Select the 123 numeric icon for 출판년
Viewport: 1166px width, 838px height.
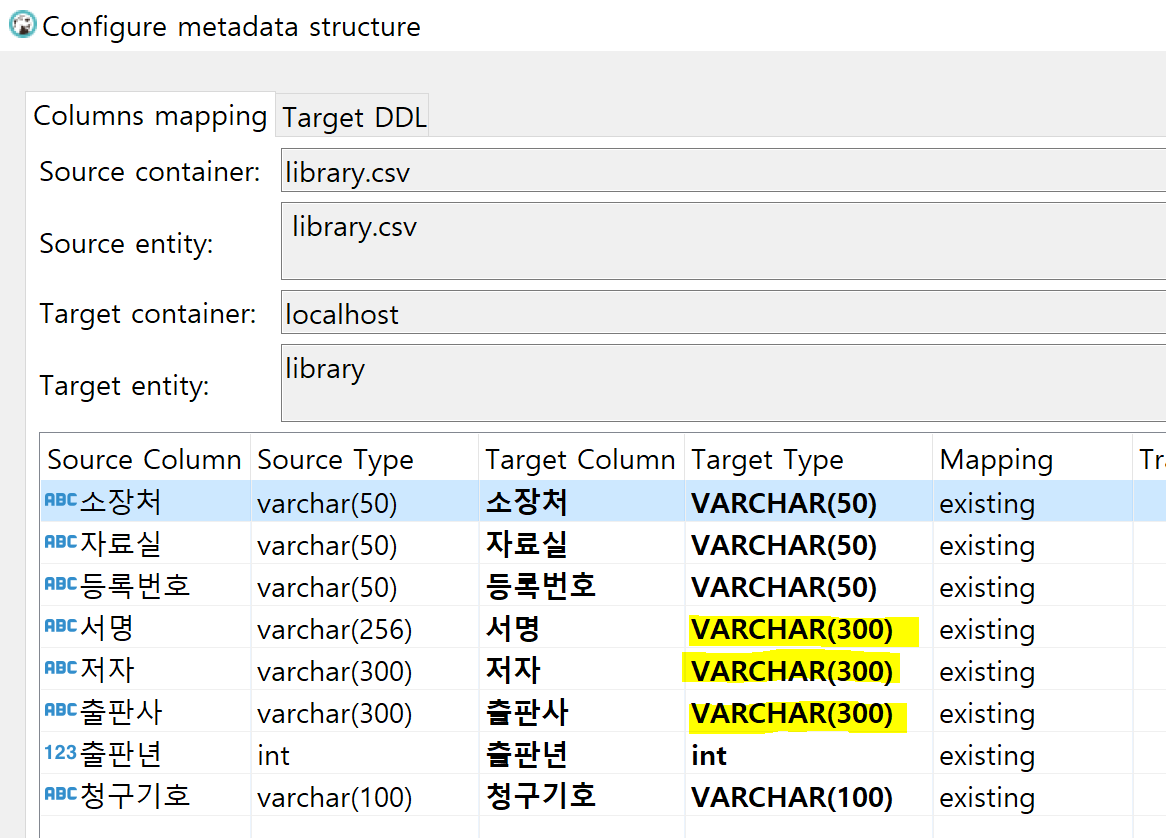pyautogui.click(x=60, y=752)
